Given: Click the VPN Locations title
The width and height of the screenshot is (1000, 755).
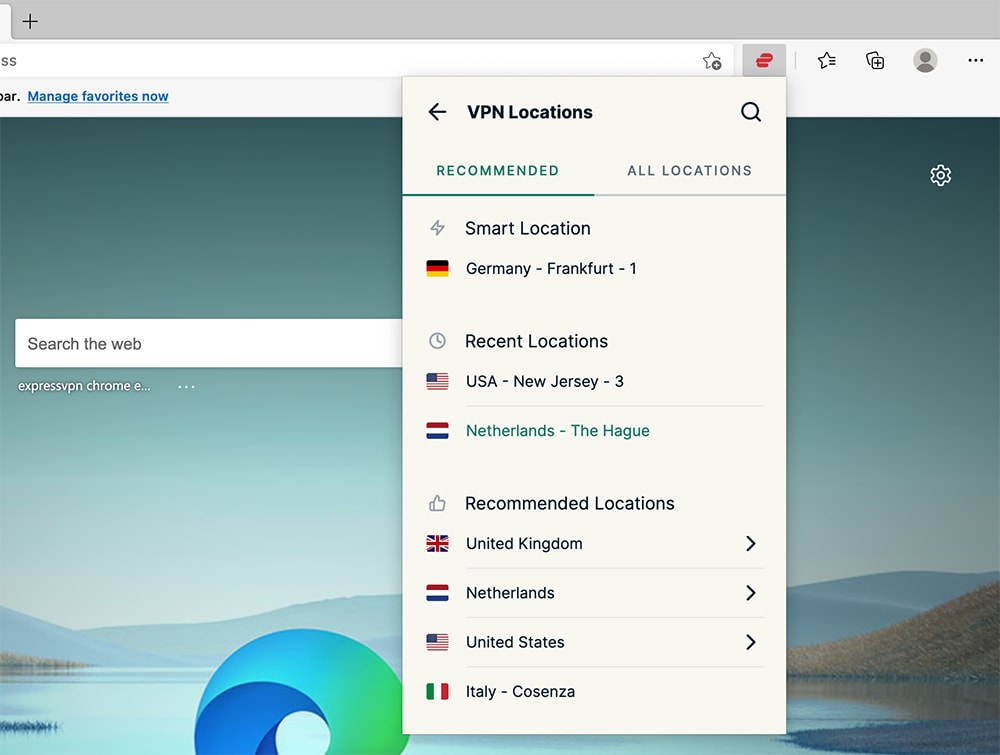Looking at the screenshot, I should tap(530, 112).
